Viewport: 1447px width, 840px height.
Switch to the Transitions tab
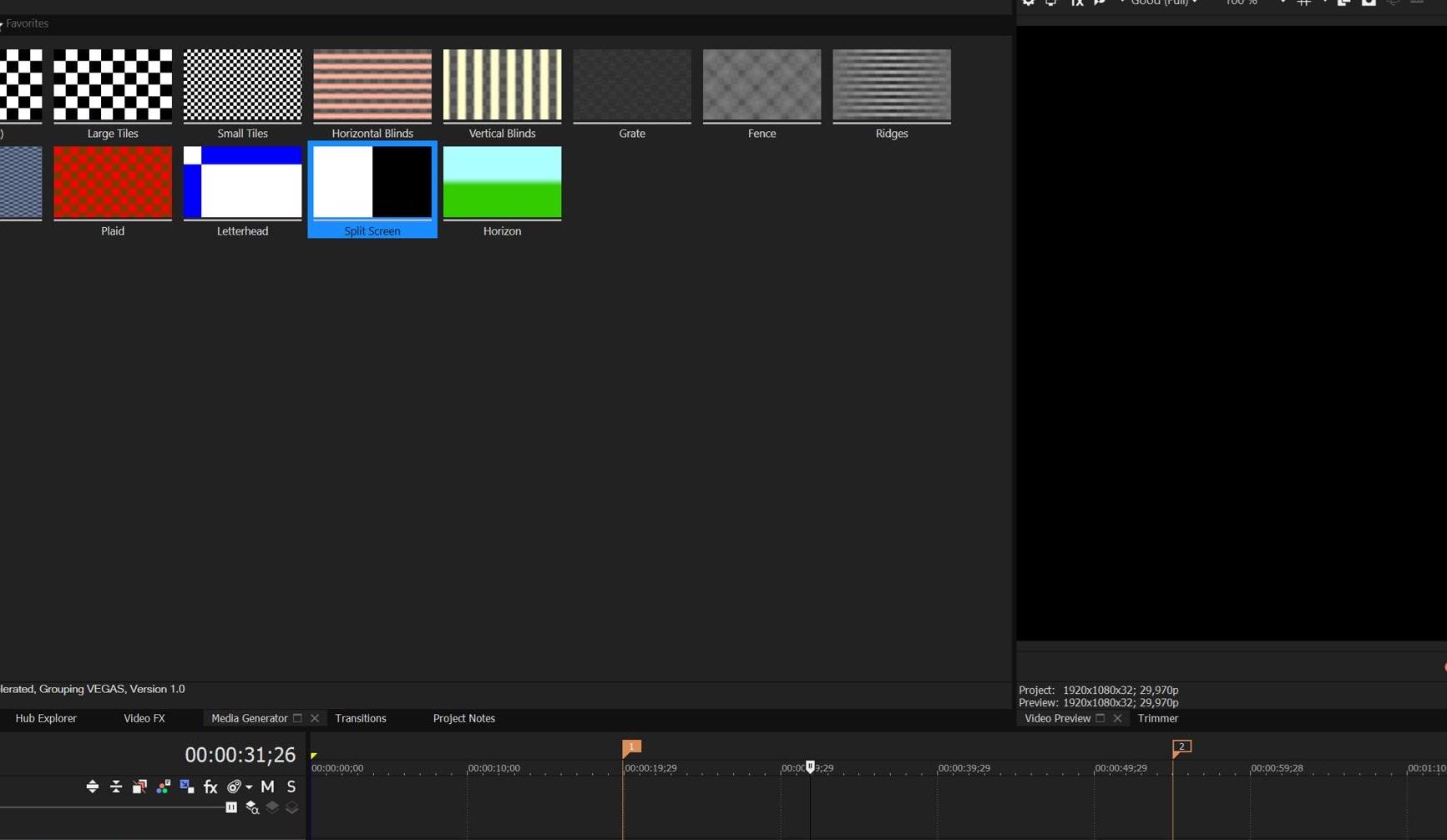tap(361, 718)
